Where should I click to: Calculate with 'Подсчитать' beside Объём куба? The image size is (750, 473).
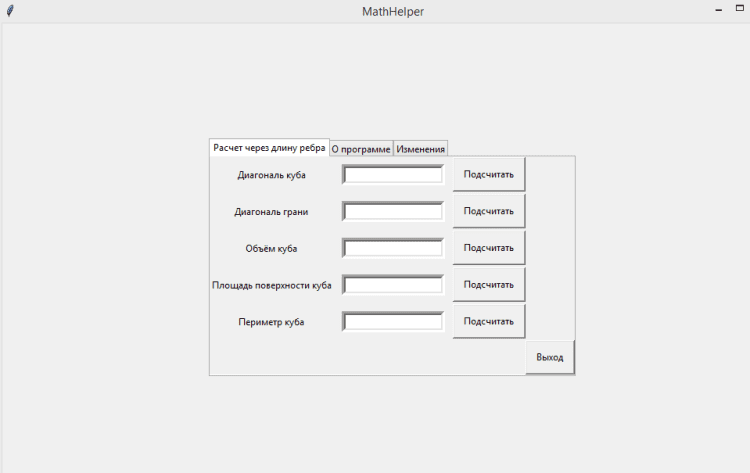click(488, 248)
